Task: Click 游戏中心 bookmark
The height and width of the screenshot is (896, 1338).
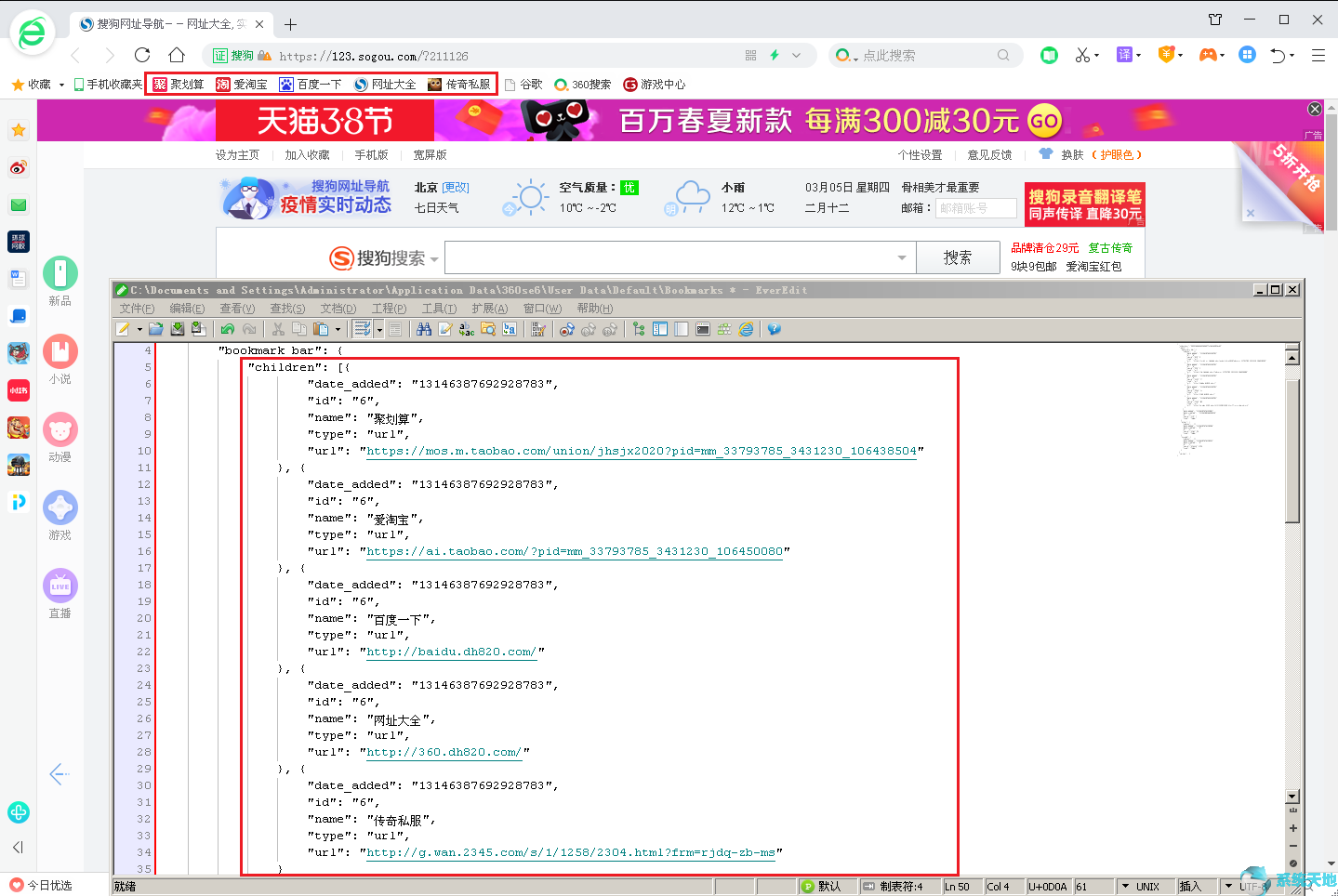Action: pos(654,85)
